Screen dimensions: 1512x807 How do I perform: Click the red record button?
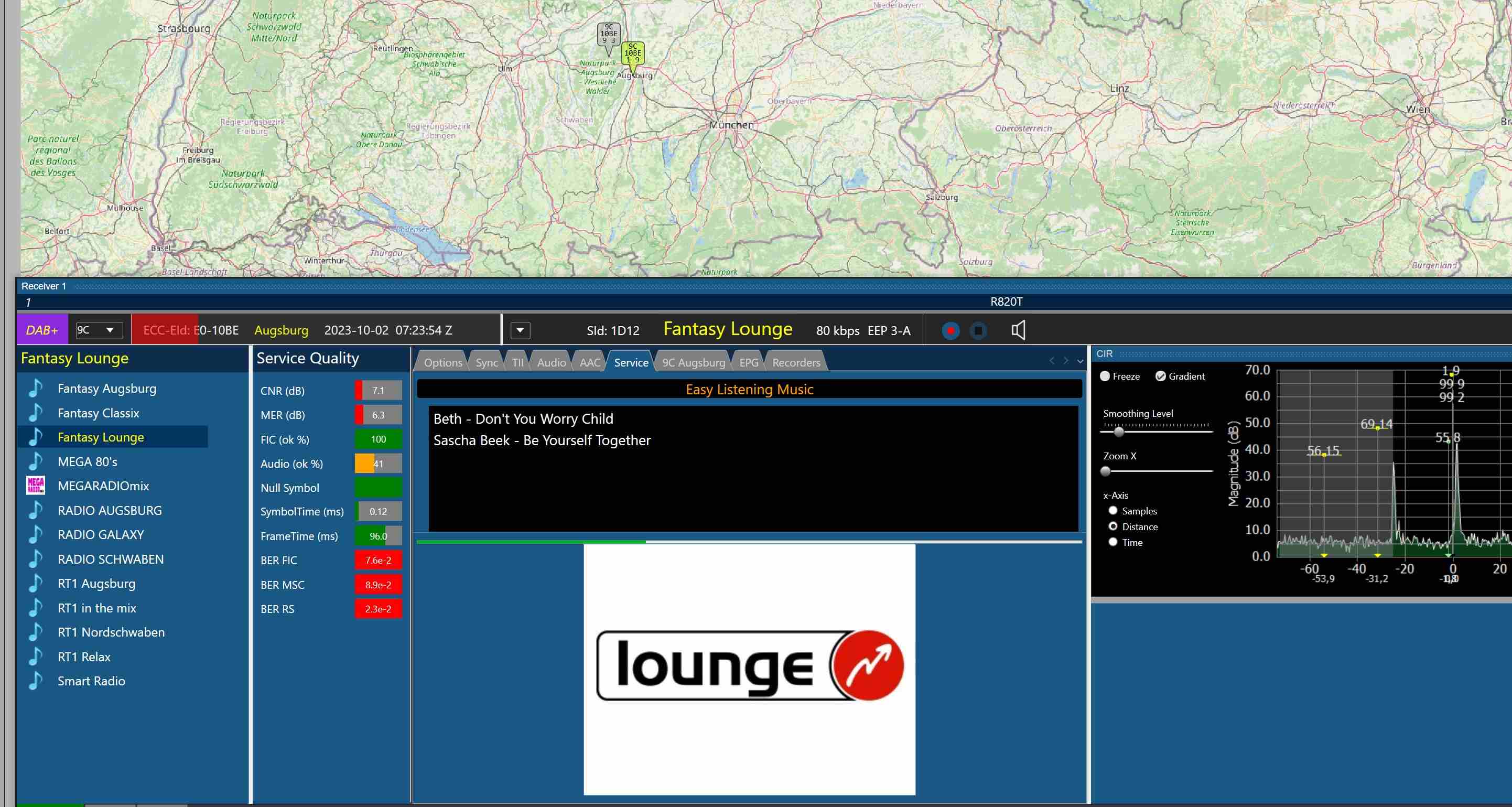pos(951,330)
